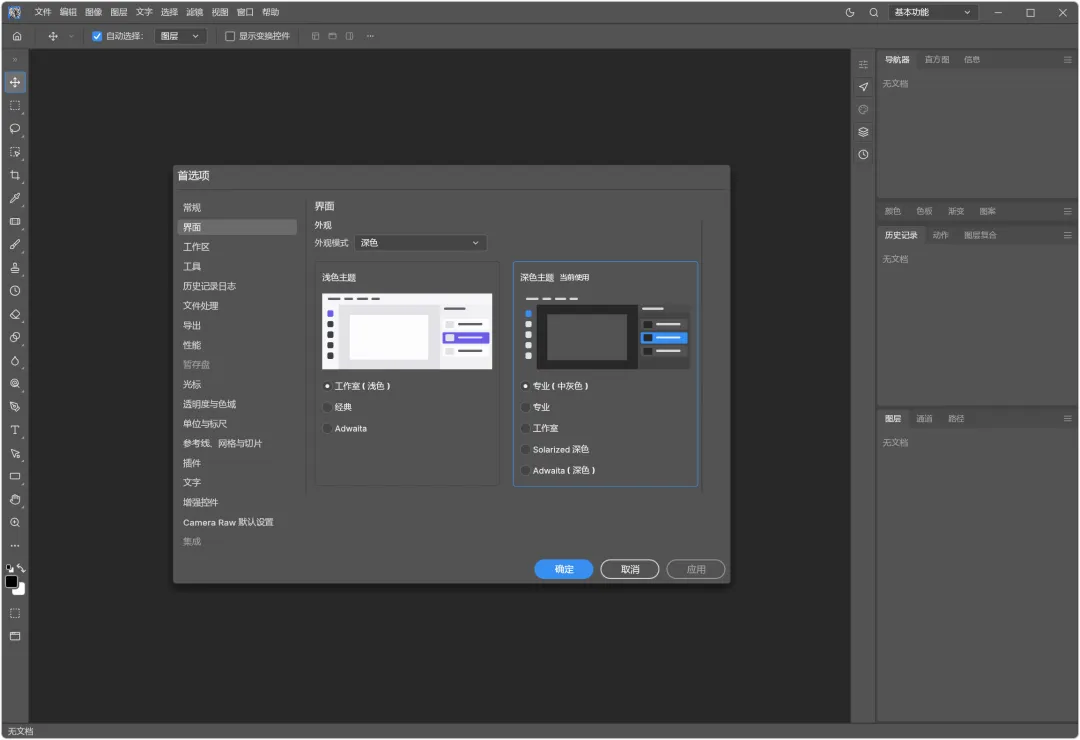Expand the 基本功能 workspace dropdown

933,12
